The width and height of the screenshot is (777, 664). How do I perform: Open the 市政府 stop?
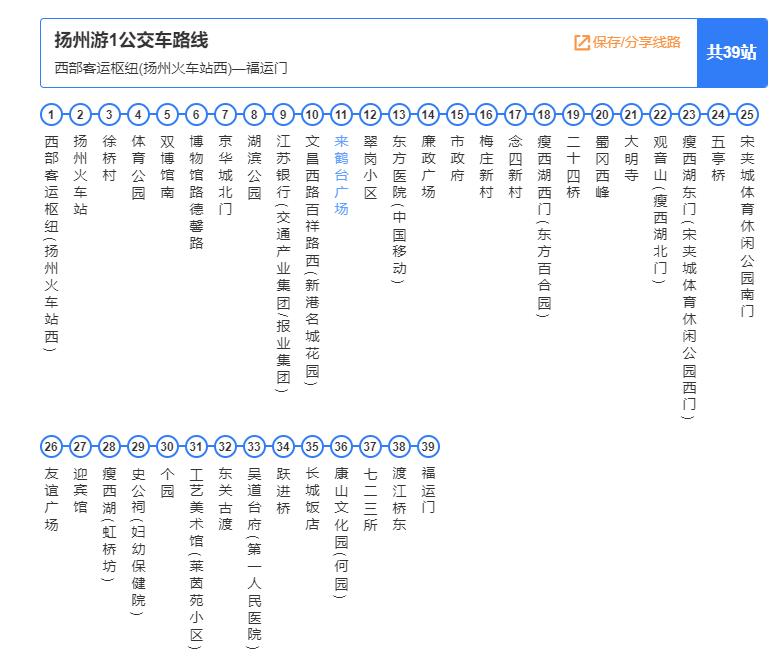tap(457, 158)
